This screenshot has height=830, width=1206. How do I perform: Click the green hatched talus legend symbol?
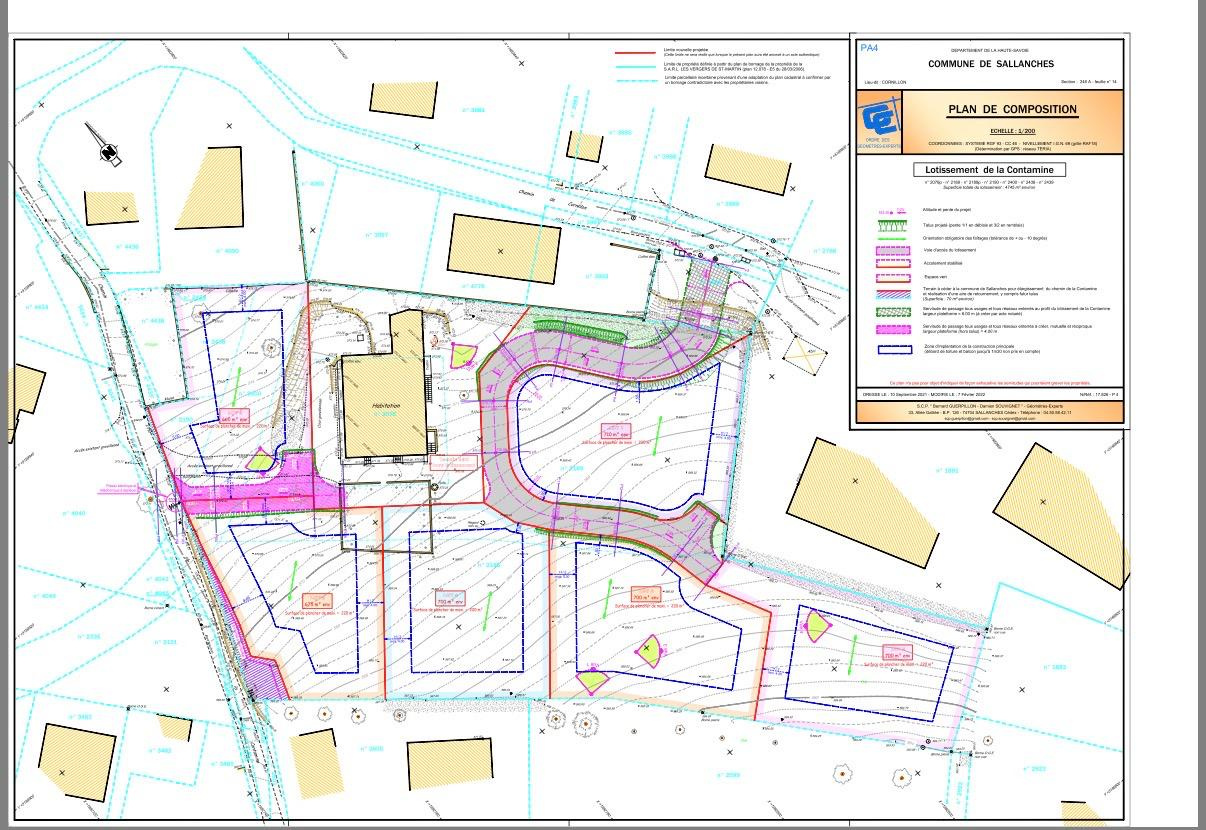[892, 226]
